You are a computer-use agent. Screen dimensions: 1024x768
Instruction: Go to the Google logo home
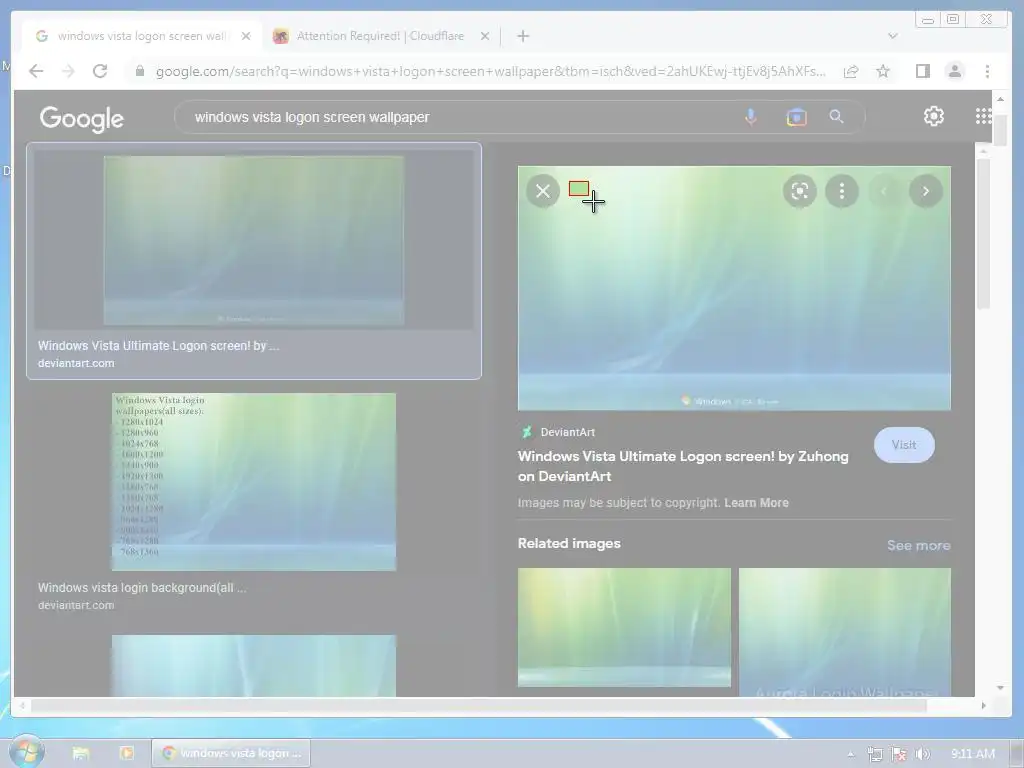(82, 118)
